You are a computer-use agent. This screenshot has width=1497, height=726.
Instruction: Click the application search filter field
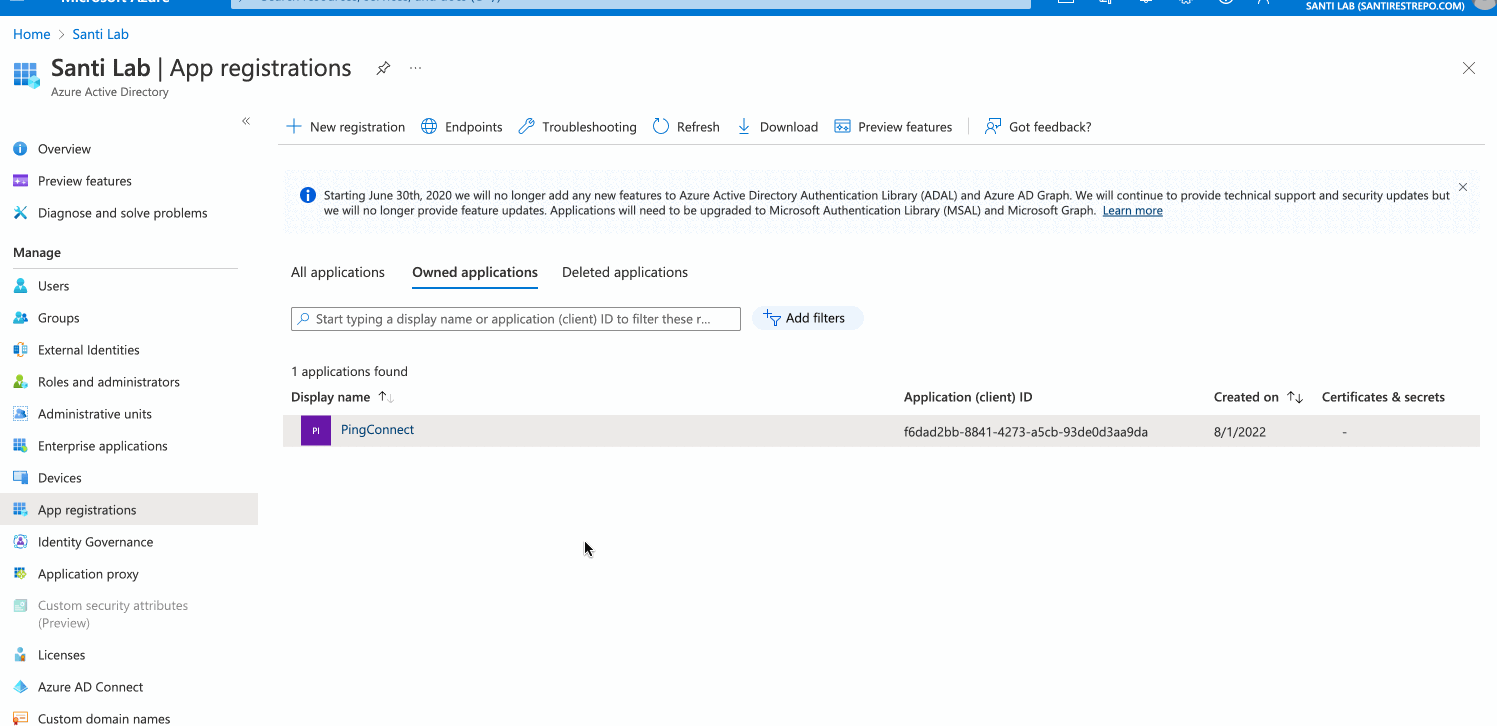coord(515,318)
